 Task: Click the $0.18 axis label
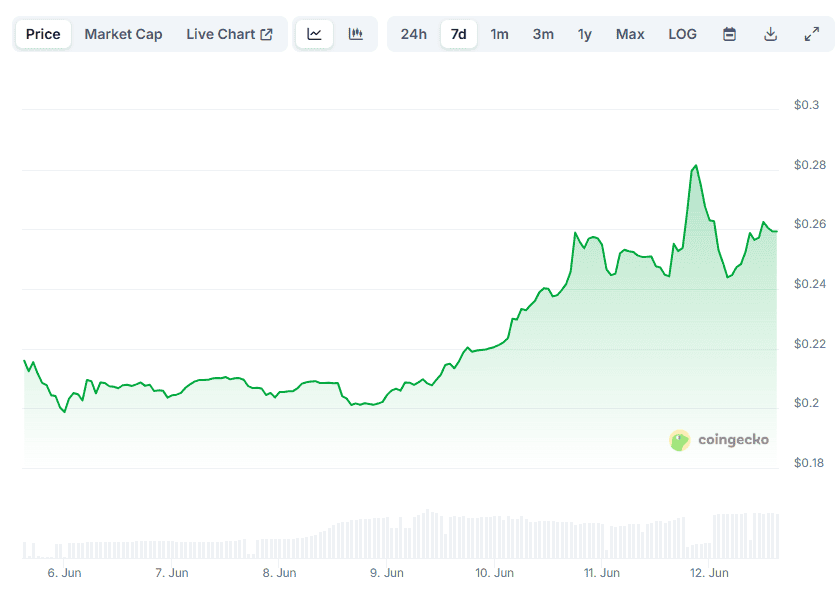[x=808, y=463]
